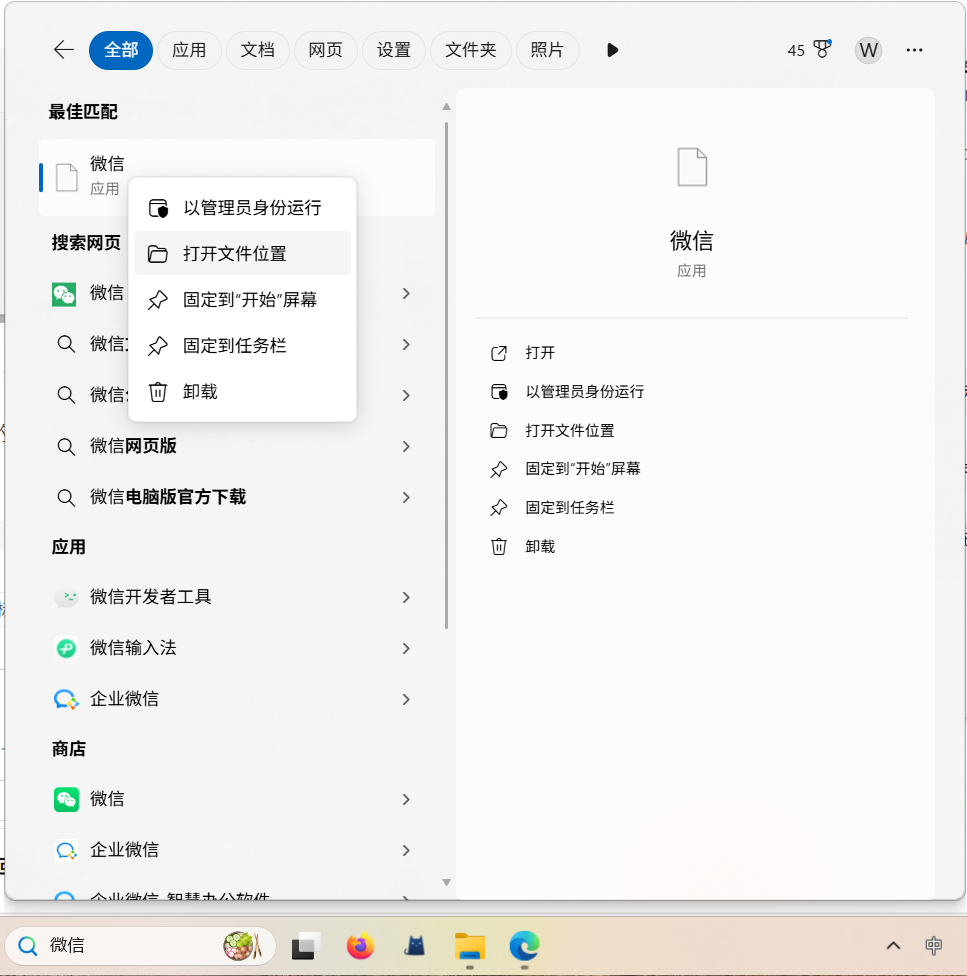Click the trash icon beside 卸载 in the right panel
Screen dimensions: 967x976
(498, 547)
